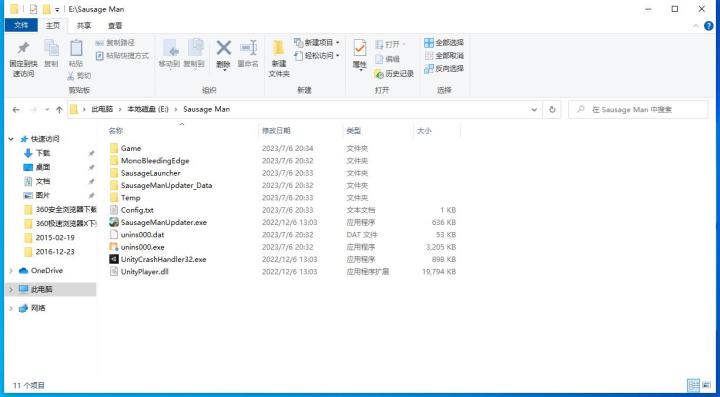Click the Up one level arrow

(x=59, y=110)
